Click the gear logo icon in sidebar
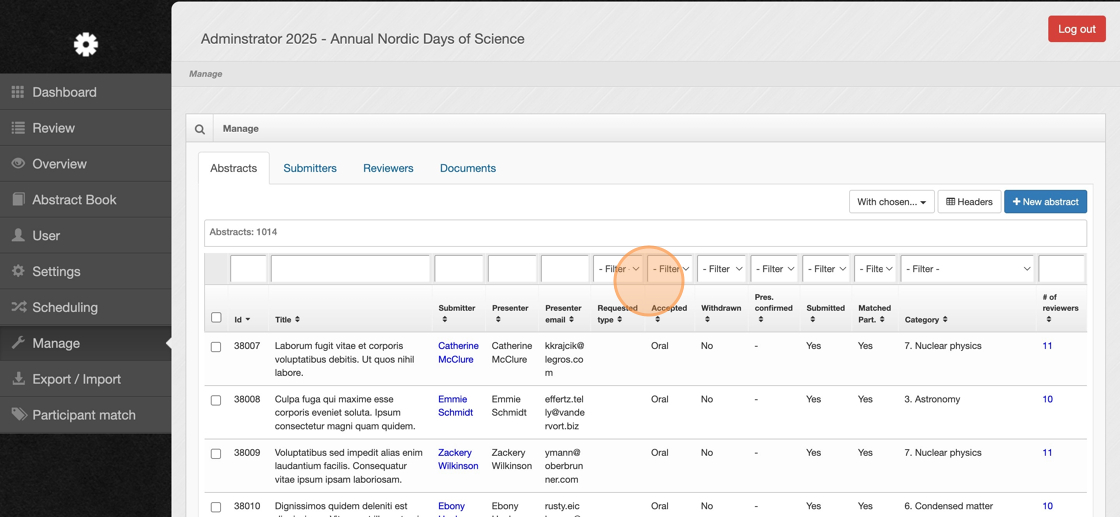 (x=86, y=44)
